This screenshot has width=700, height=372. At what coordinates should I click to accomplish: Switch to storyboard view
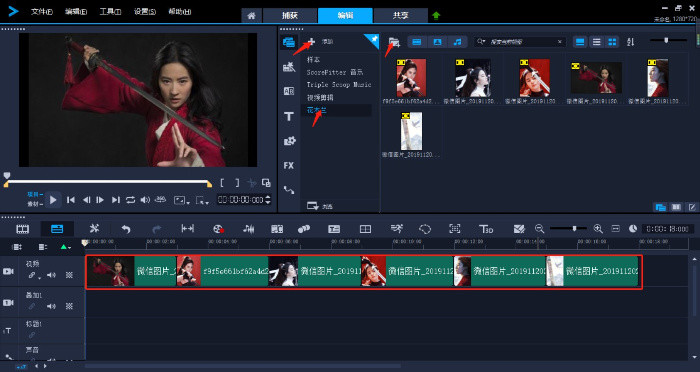pos(23,229)
